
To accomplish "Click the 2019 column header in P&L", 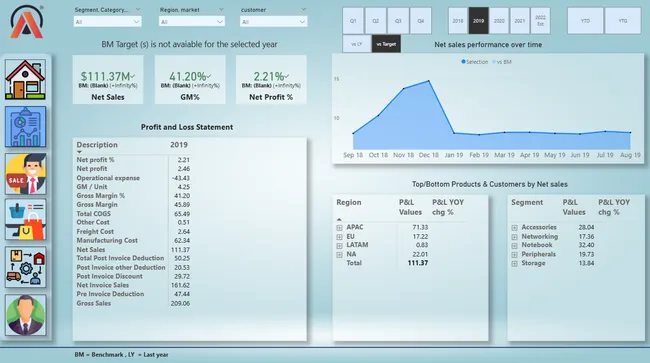I will (179, 145).
